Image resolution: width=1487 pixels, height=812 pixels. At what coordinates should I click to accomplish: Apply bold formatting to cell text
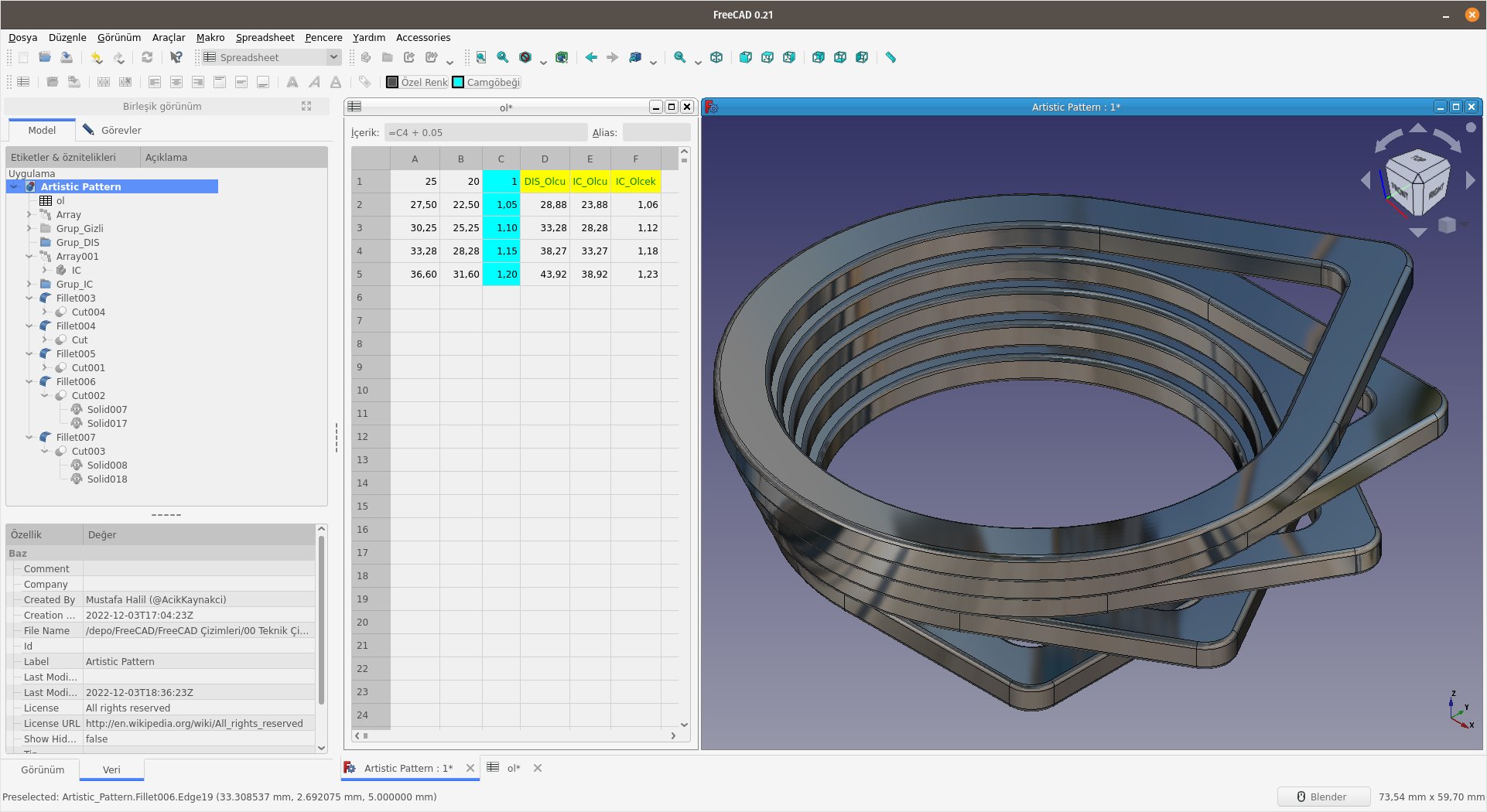pyautogui.click(x=292, y=81)
